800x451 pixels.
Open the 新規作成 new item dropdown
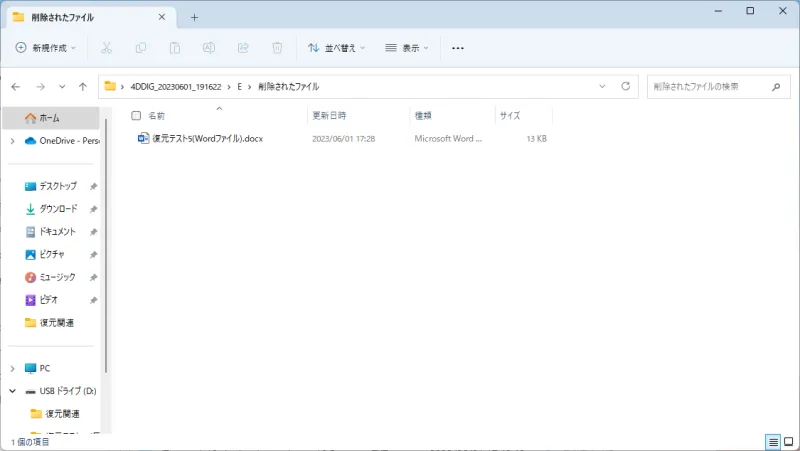(x=46, y=48)
